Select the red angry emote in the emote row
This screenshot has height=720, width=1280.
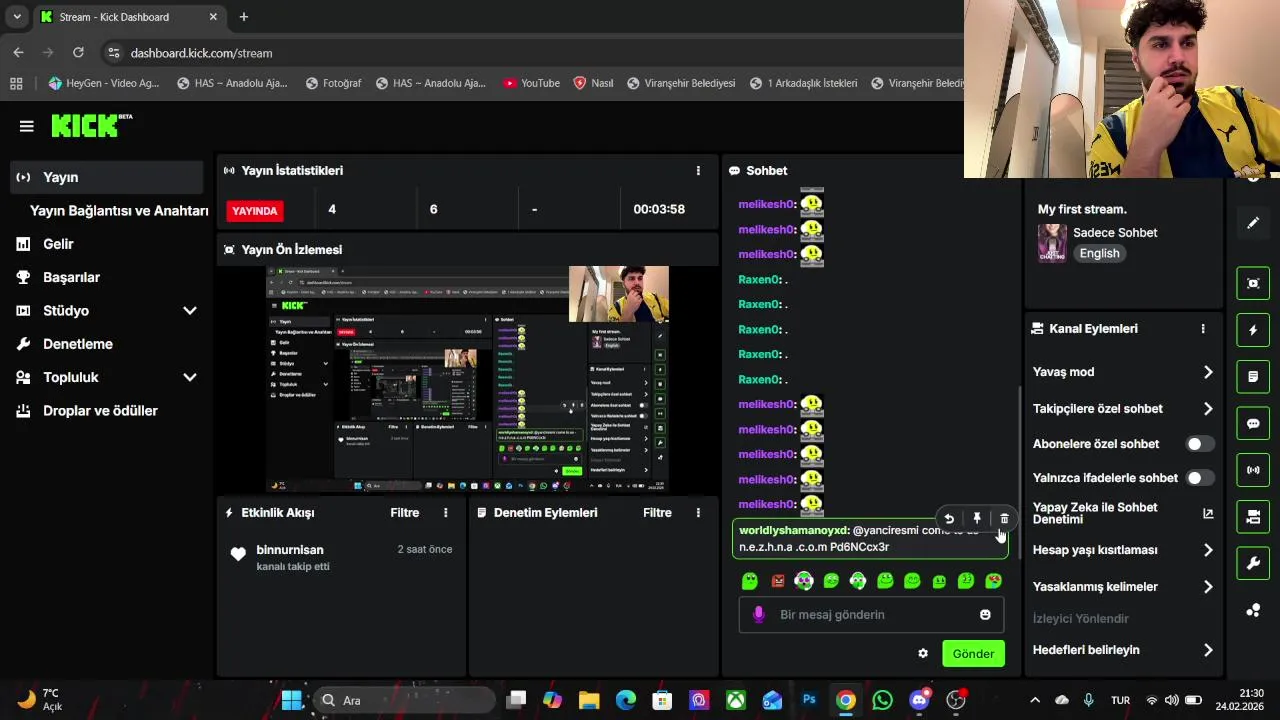click(x=777, y=581)
